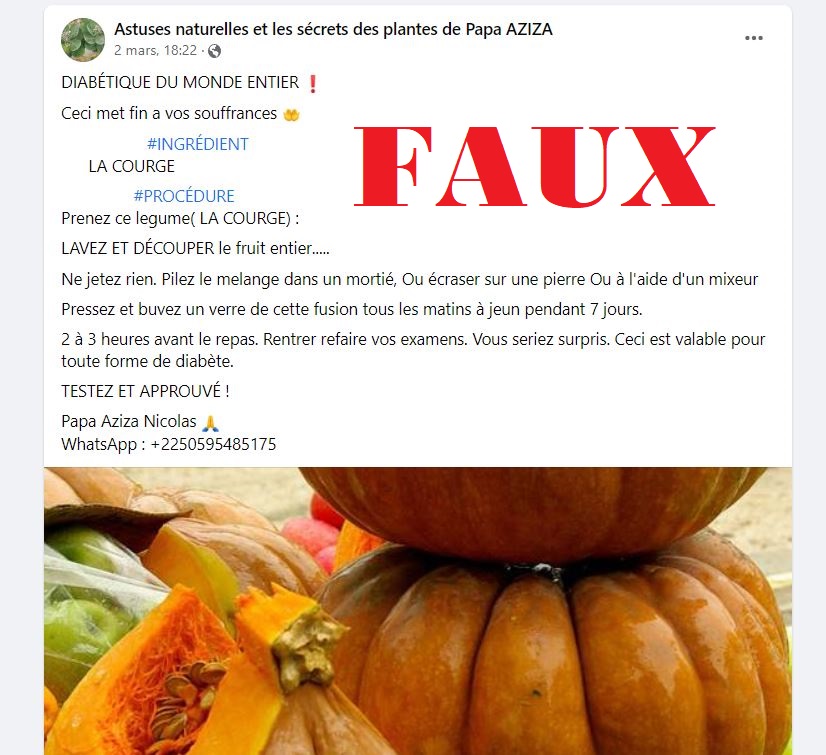Click the red FAUX stamp overlay
826x755 pixels.
pyautogui.click(x=535, y=166)
